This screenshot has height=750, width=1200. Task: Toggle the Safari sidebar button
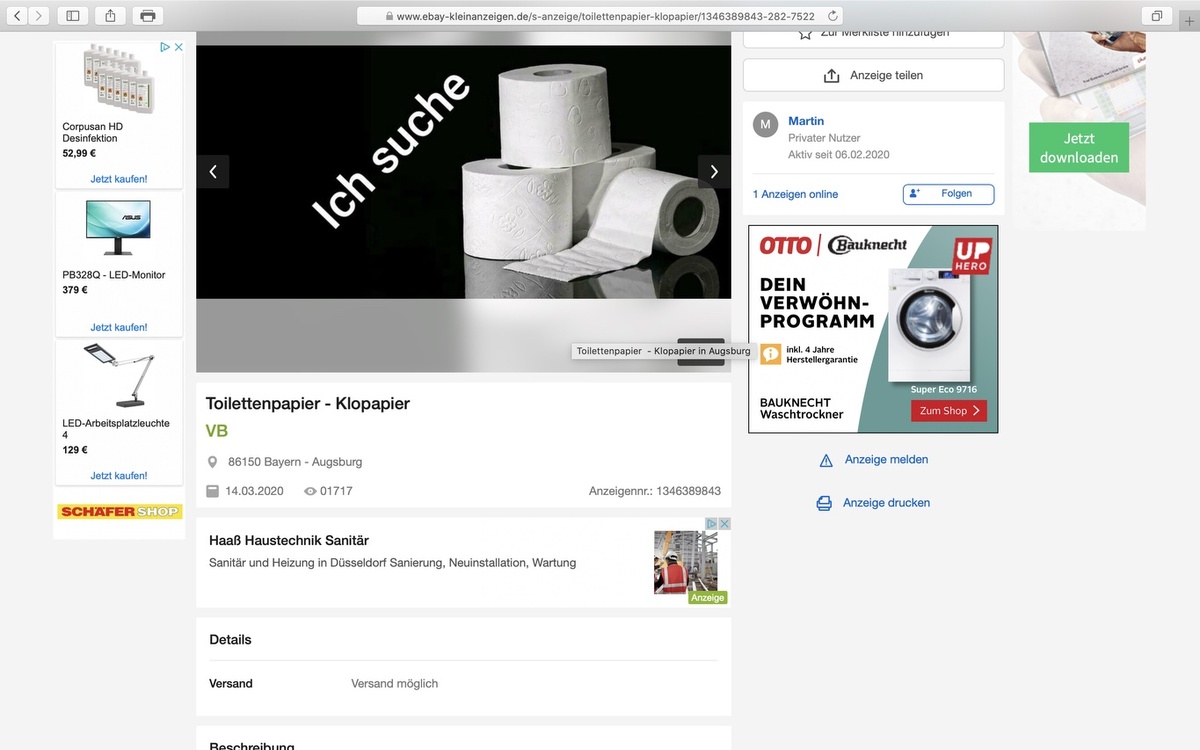click(73, 16)
